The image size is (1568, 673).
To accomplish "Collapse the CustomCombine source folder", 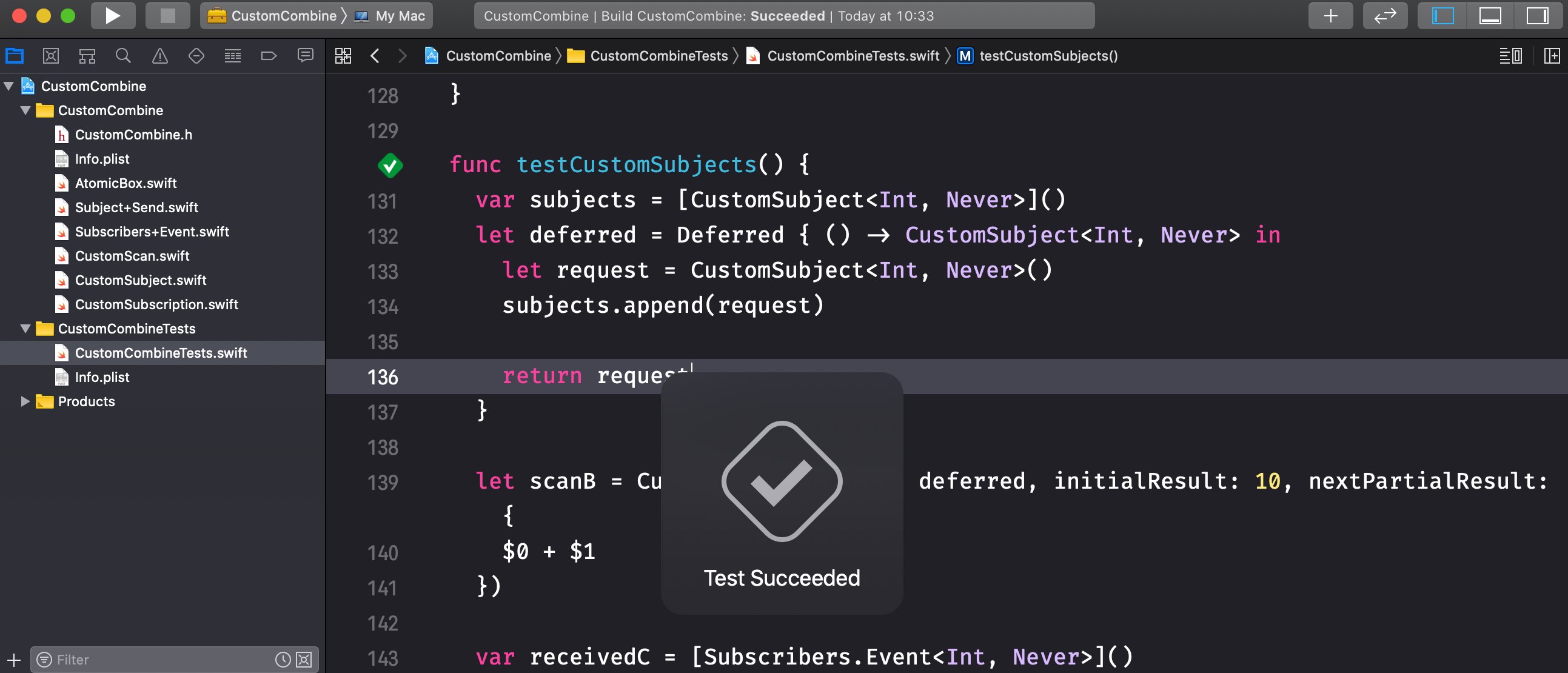I will click(25, 110).
